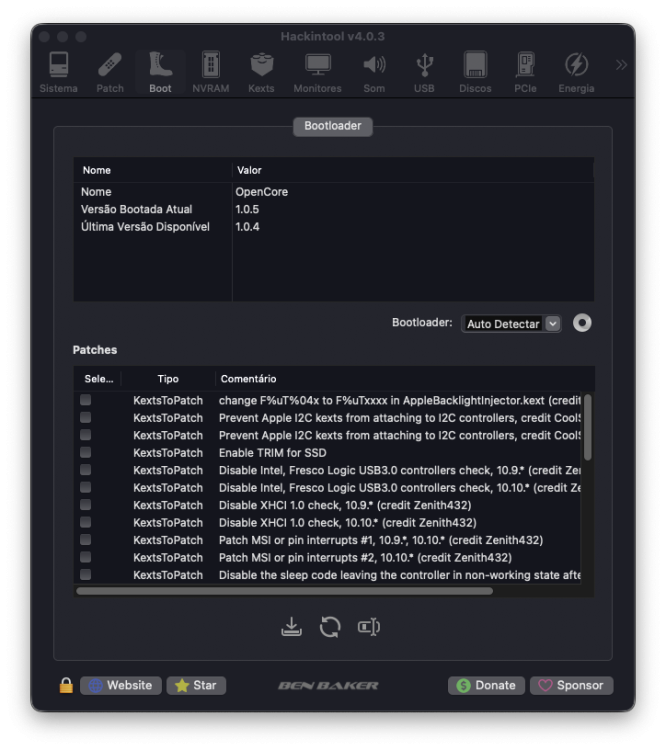The image size is (666, 750).
Task: Open the Som audio section
Action: [374, 72]
